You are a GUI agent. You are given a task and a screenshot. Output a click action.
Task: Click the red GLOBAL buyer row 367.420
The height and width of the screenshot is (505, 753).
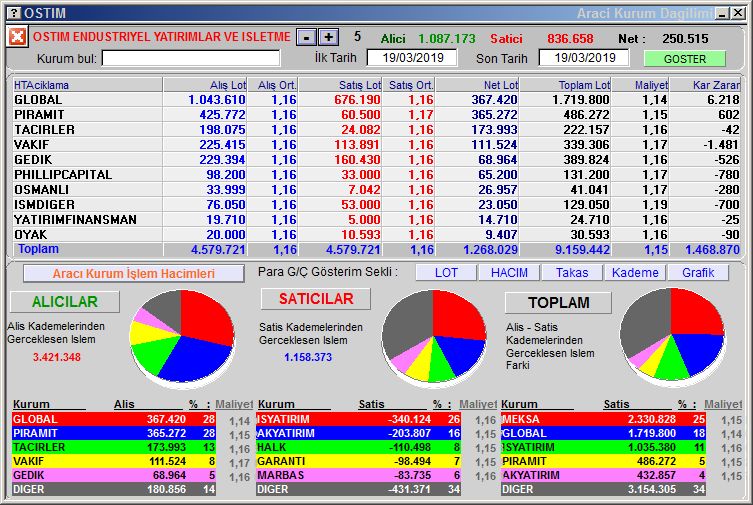point(114,419)
